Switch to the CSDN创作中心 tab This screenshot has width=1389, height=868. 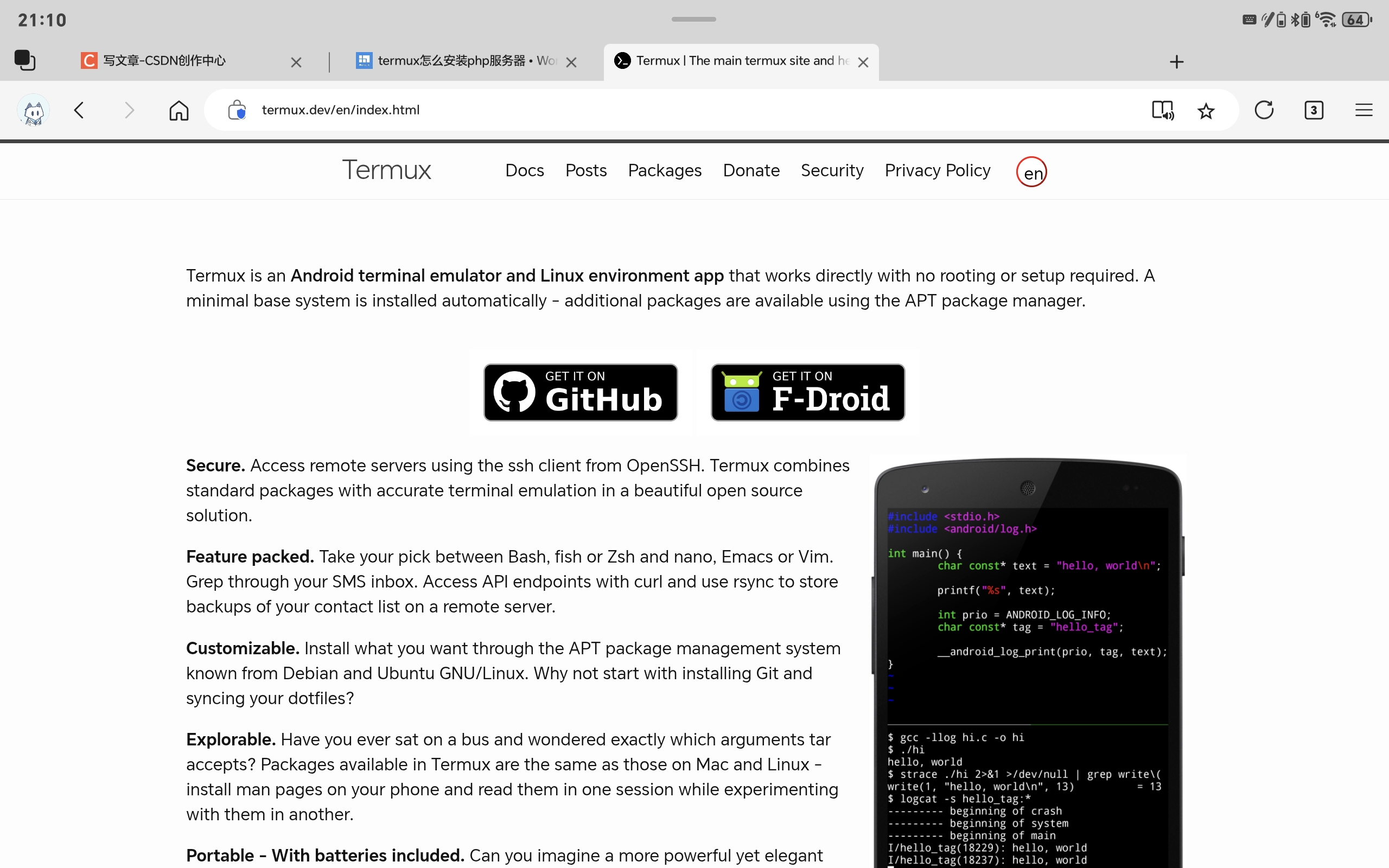165,61
